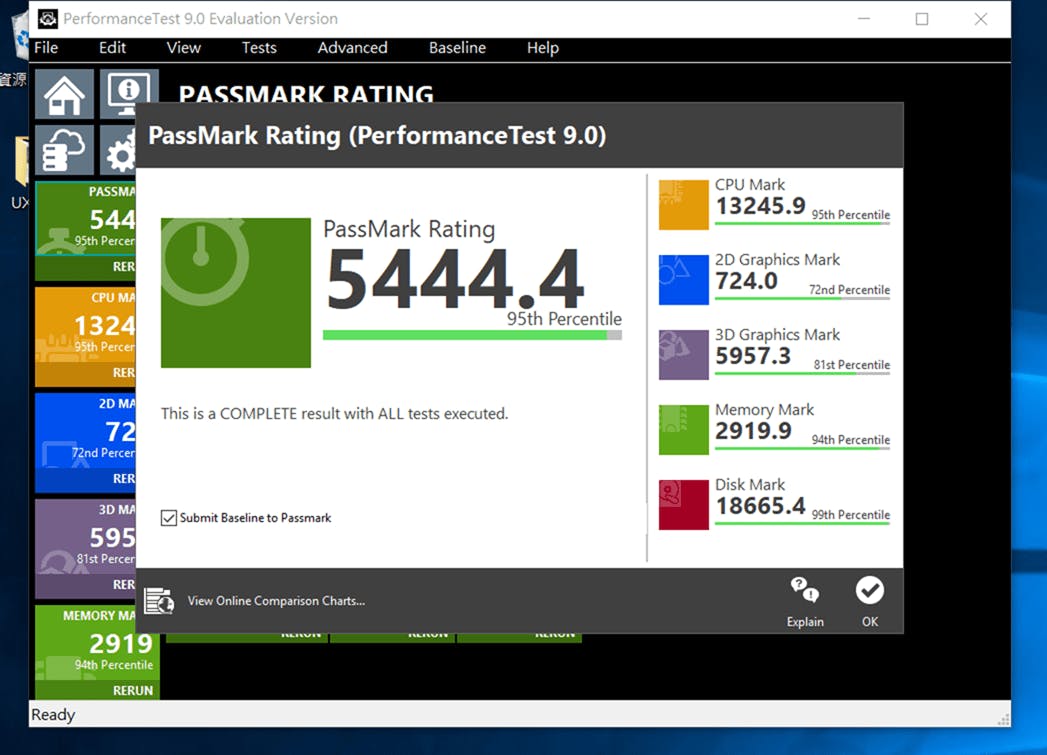Click the Home icon in sidebar
This screenshot has height=755, width=1047.
pos(64,95)
